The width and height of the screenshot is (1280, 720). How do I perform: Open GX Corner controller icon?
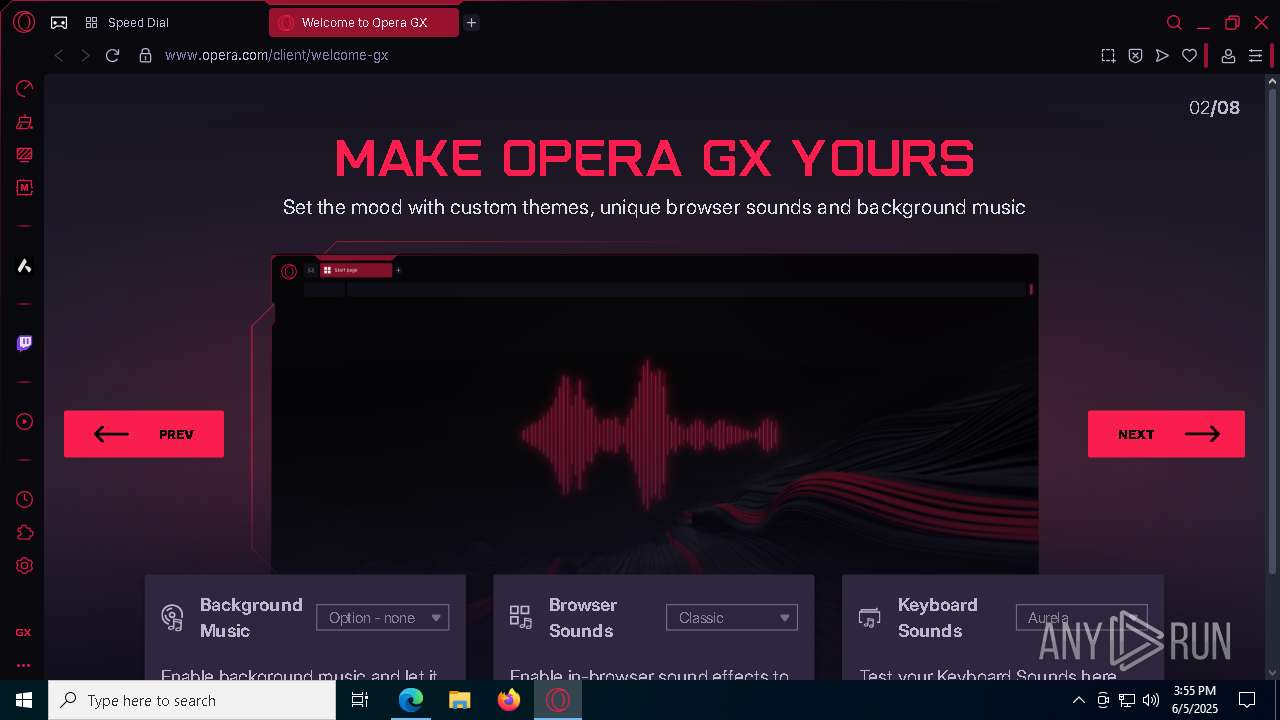click(x=59, y=22)
